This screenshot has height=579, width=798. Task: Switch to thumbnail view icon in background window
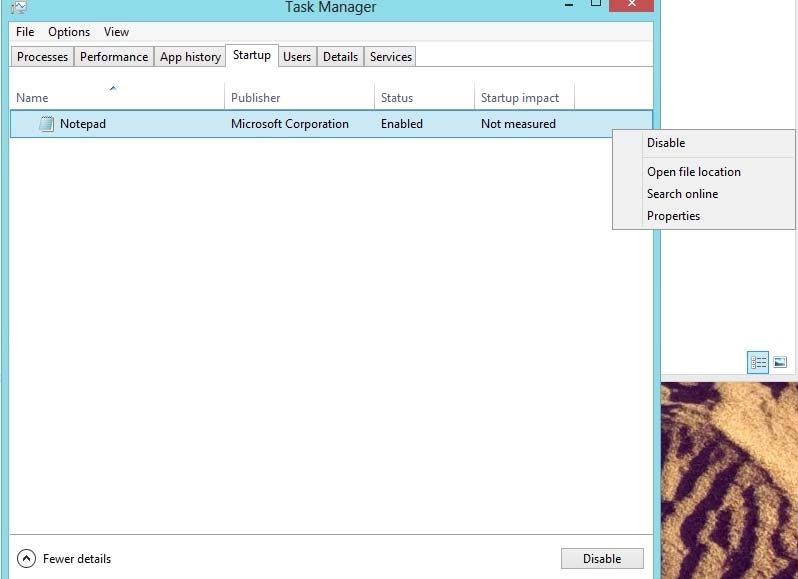780,362
